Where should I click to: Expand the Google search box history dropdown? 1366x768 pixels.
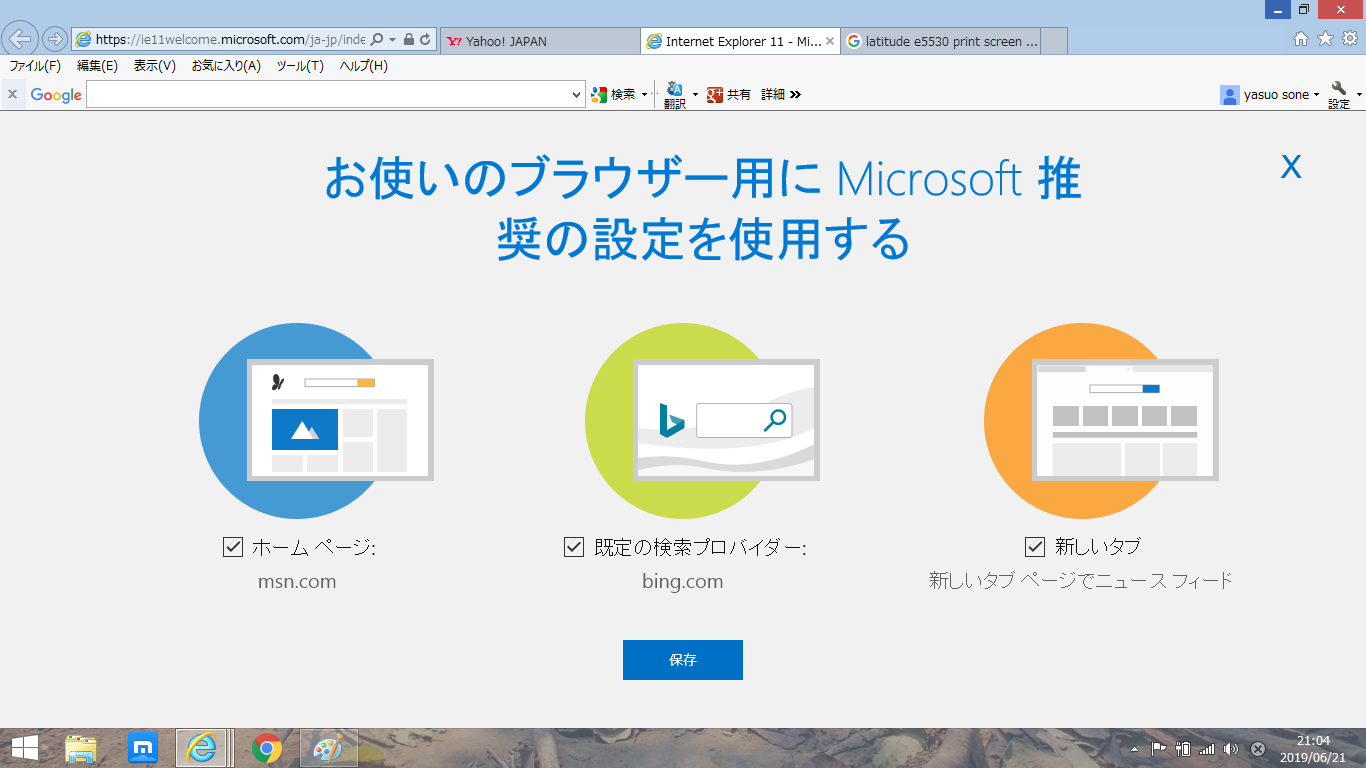pyautogui.click(x=576, y=94)
